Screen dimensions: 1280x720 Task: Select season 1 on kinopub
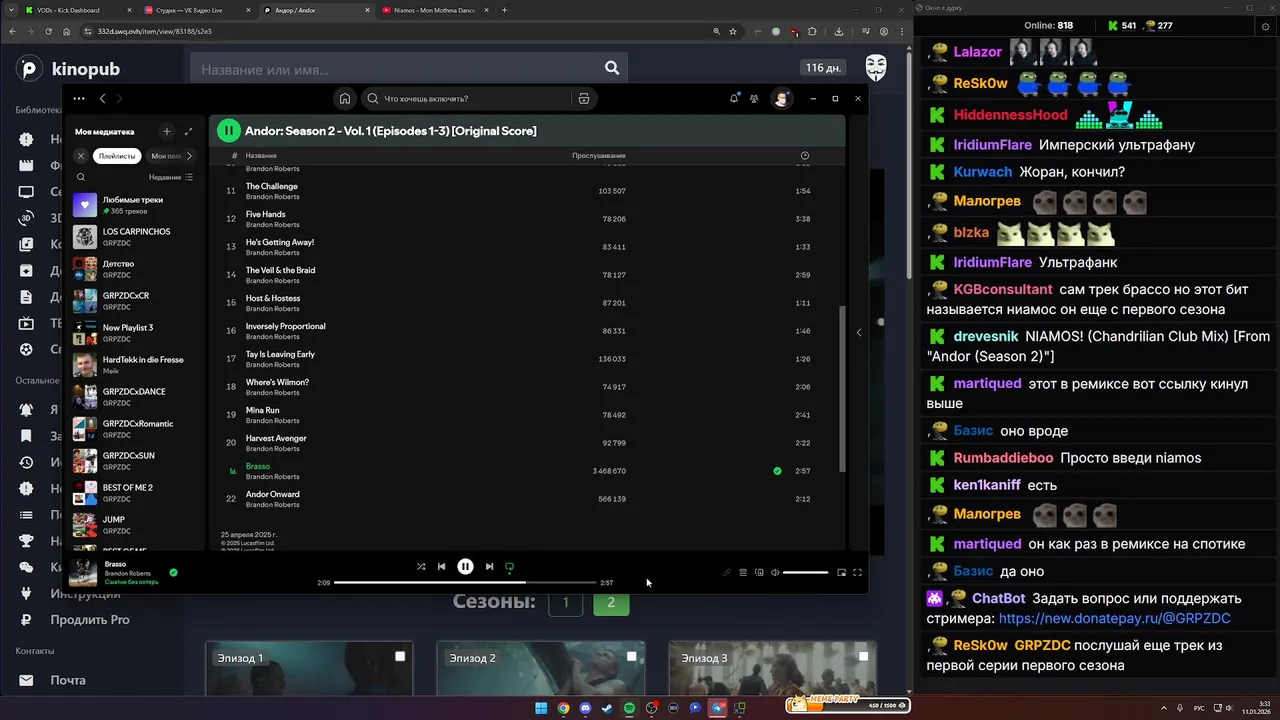565,603
